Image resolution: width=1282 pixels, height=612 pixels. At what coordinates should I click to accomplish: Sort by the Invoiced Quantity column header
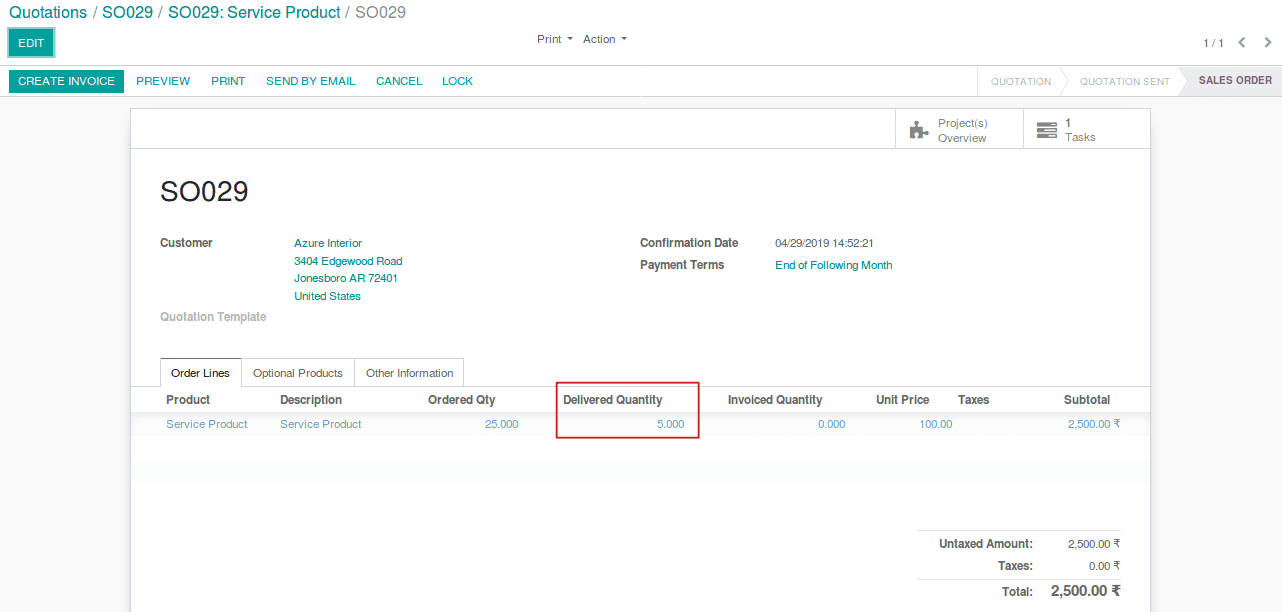[x=775, y=400]
